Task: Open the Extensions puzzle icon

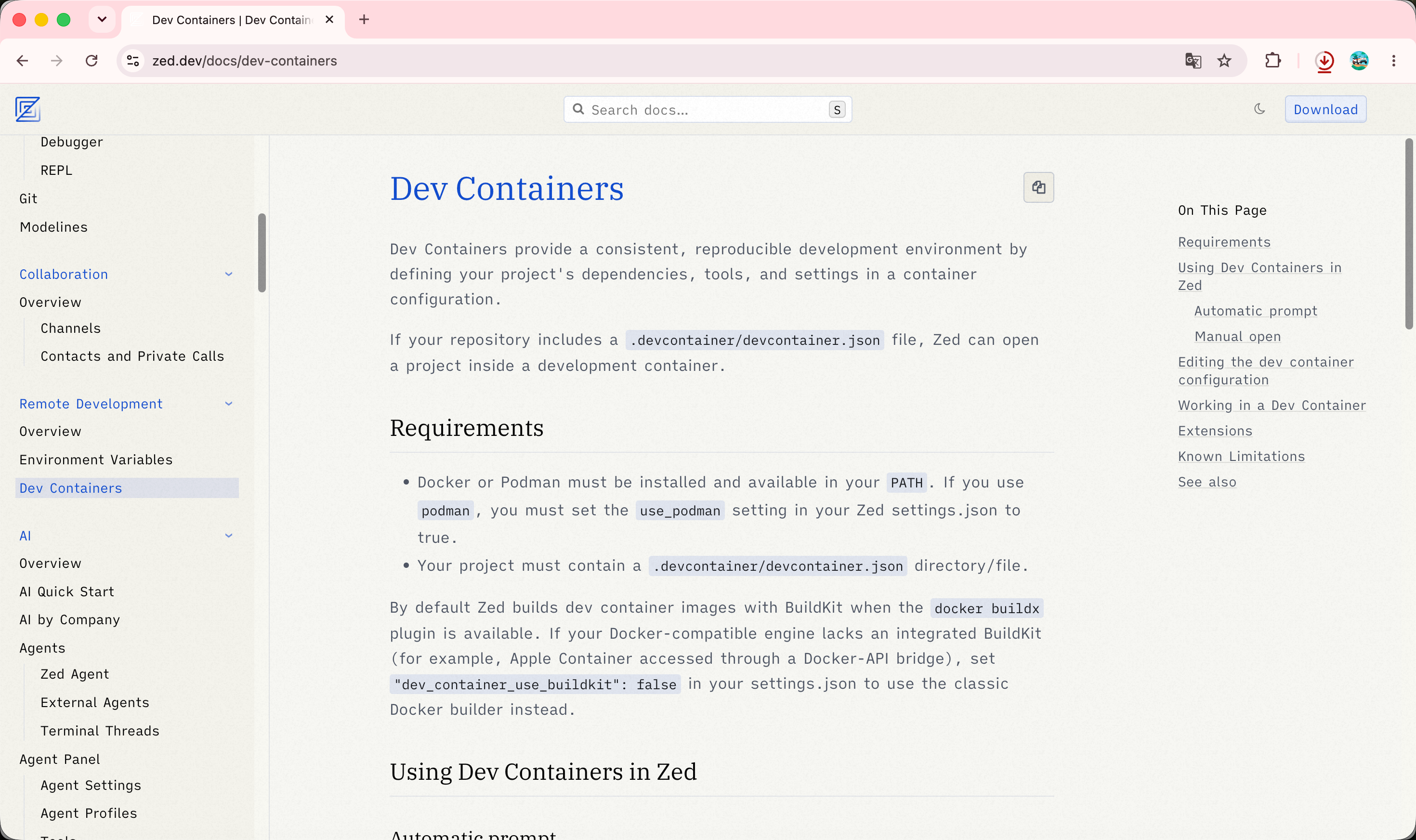Action: coord(1273,61)
